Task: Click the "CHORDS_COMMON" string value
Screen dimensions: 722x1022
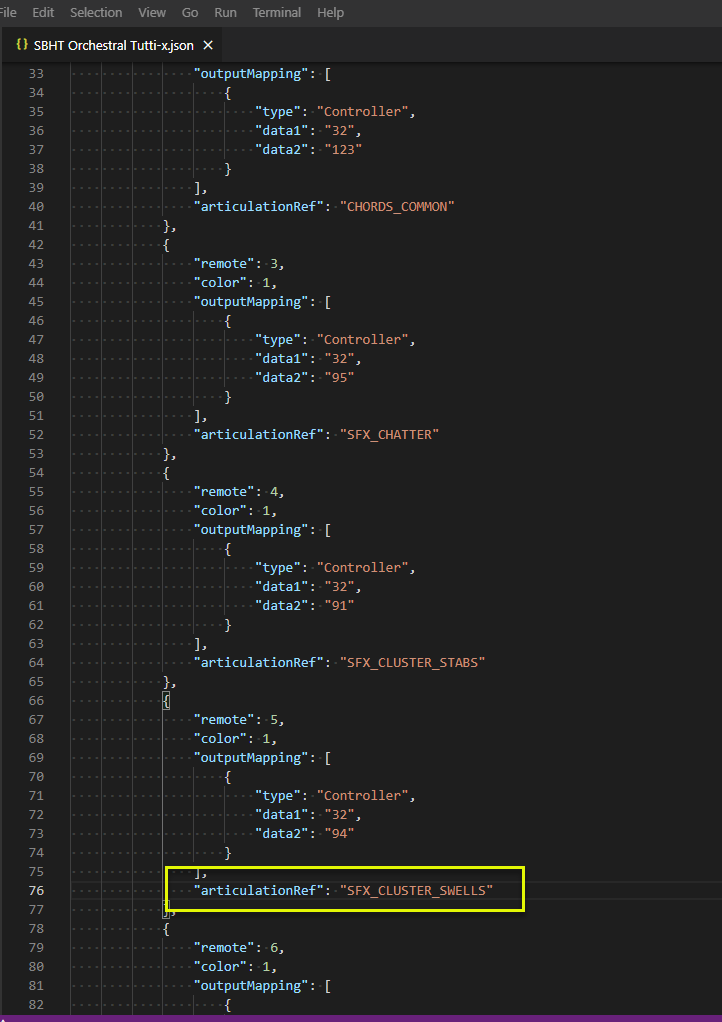Action: click(x=397, y=207)
